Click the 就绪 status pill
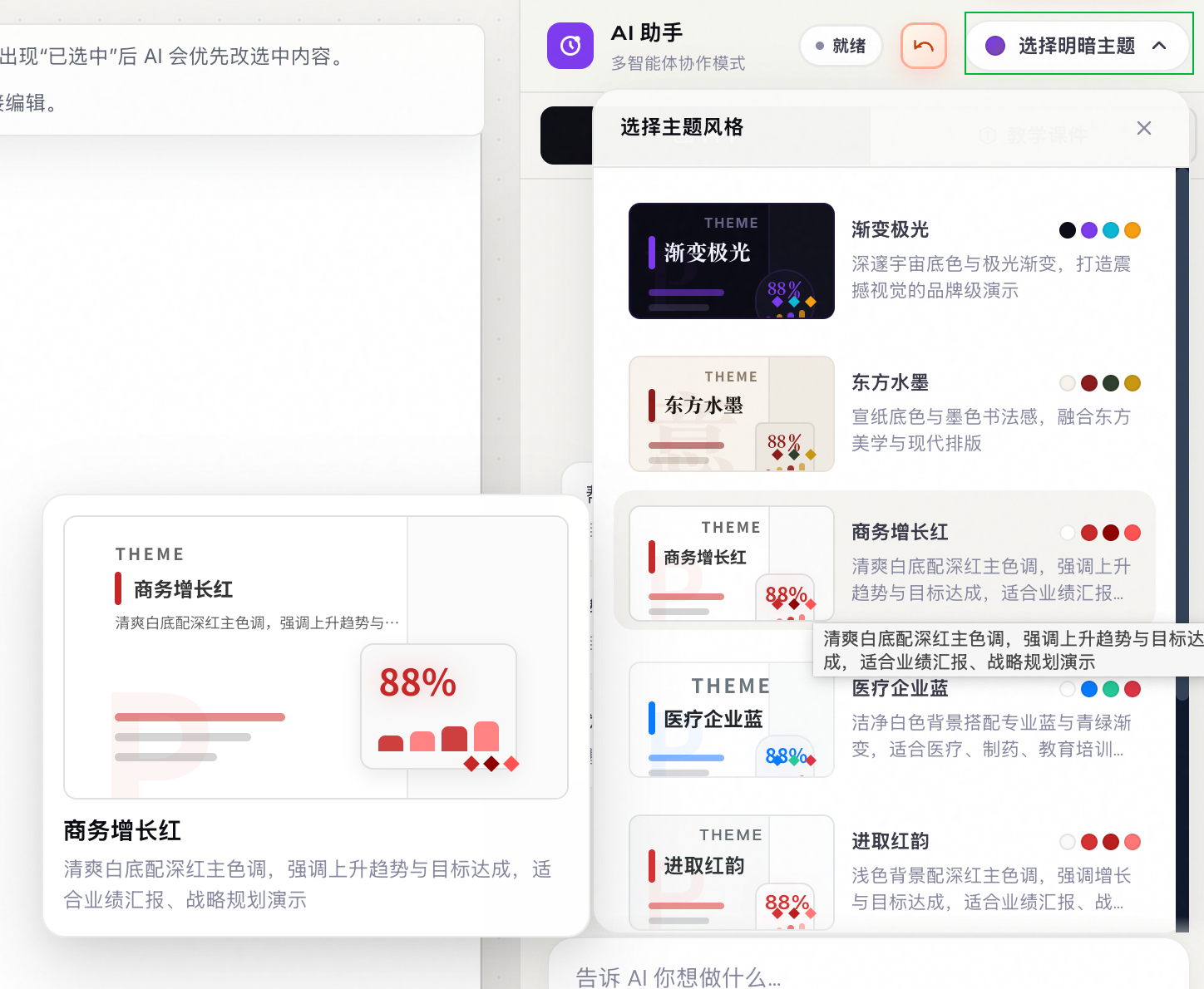The image size is (1204, 989). coord(841,46)
